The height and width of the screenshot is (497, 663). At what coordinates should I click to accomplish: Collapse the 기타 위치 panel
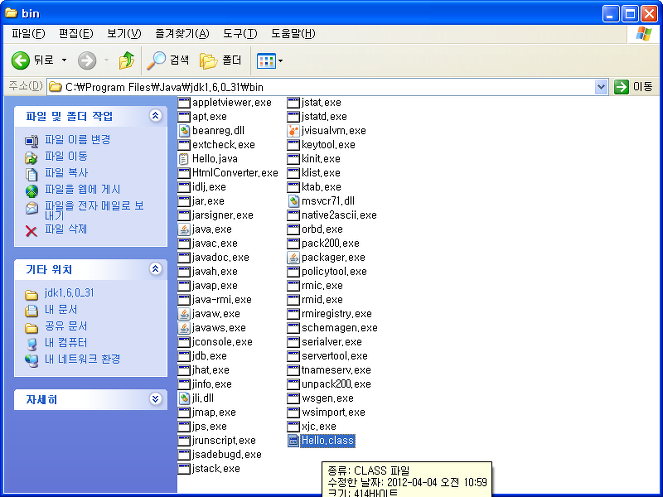tap(156, 269)
